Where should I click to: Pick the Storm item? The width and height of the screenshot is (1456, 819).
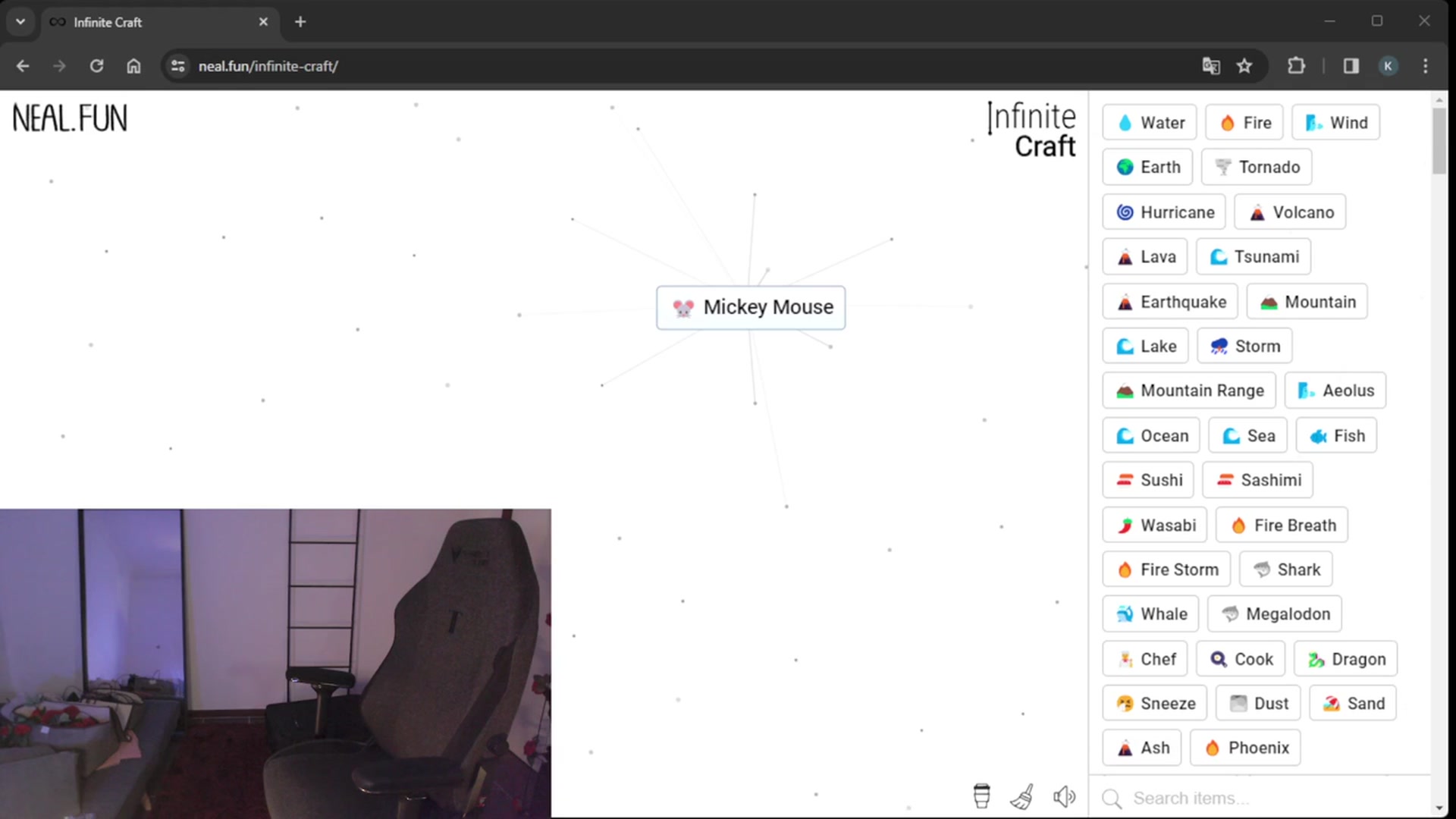tap(1244, 347)
